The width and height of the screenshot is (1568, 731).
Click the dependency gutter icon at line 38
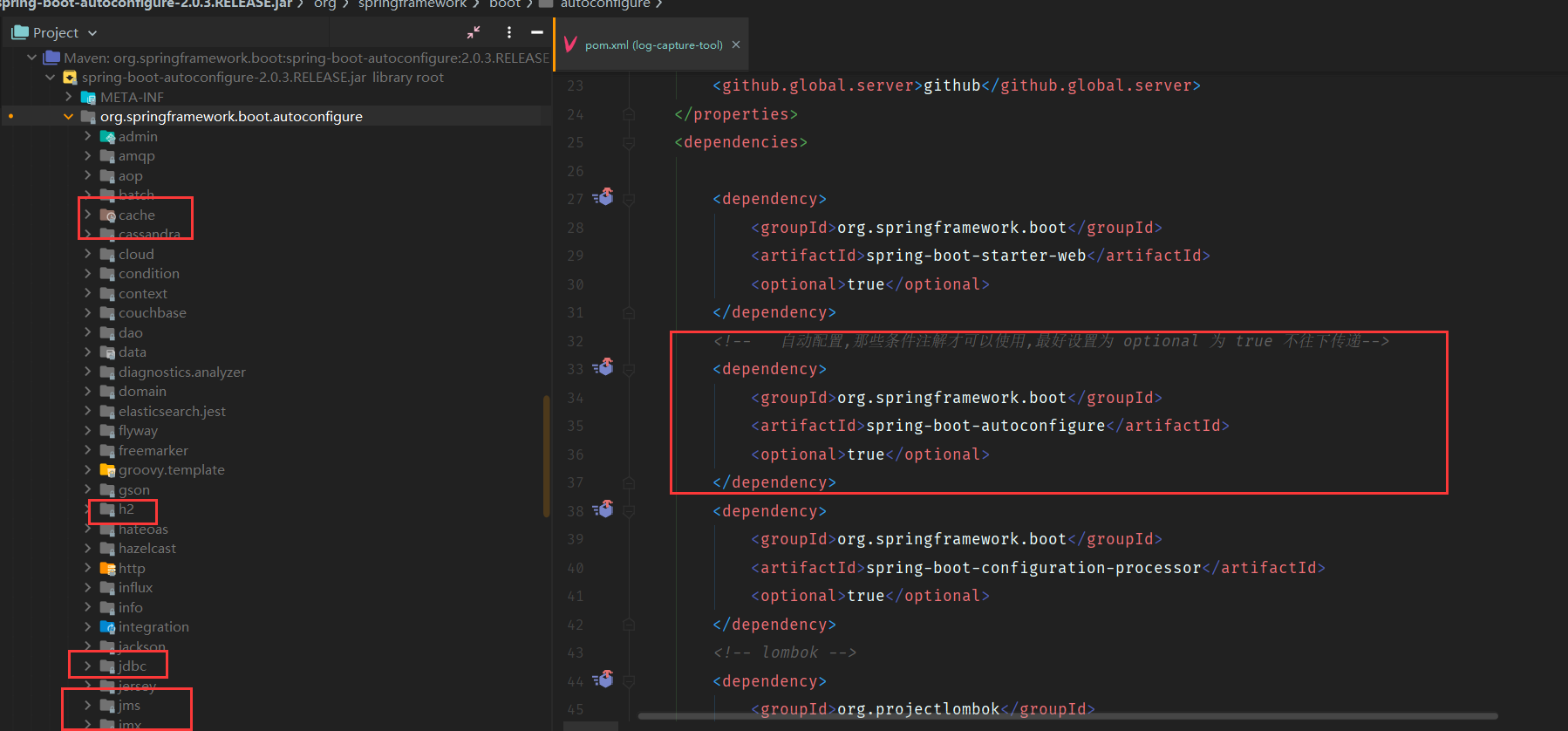click(x=603, y=509)
